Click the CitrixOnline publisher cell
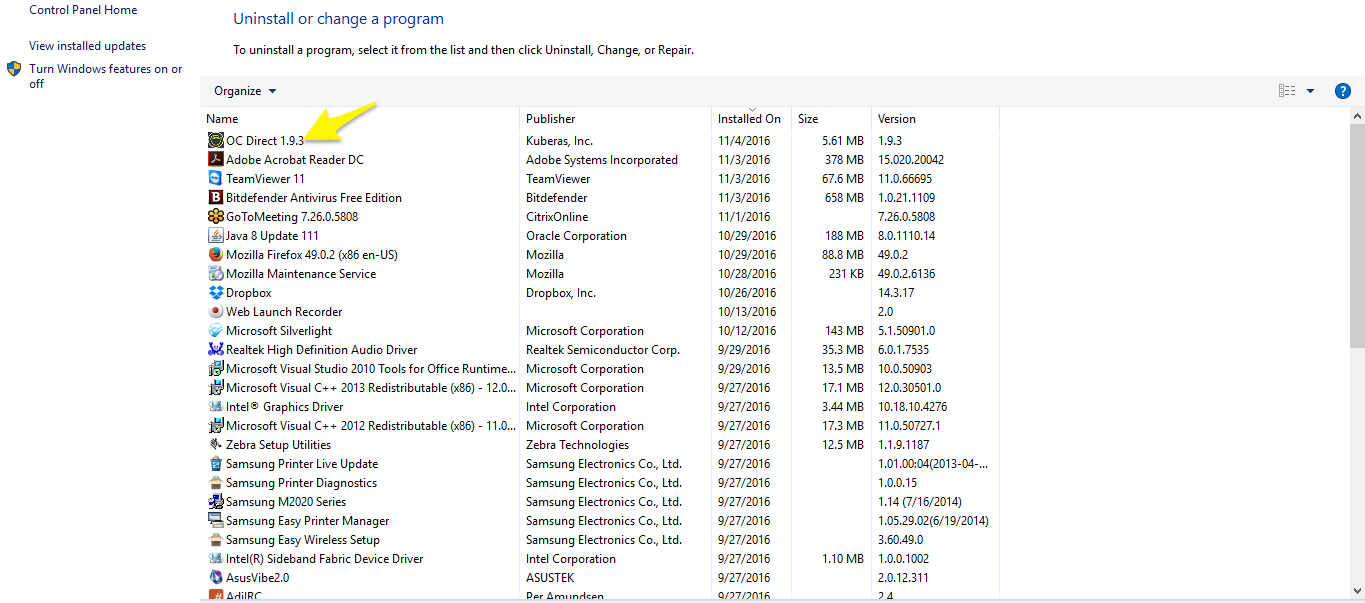 tap(557, 217)
